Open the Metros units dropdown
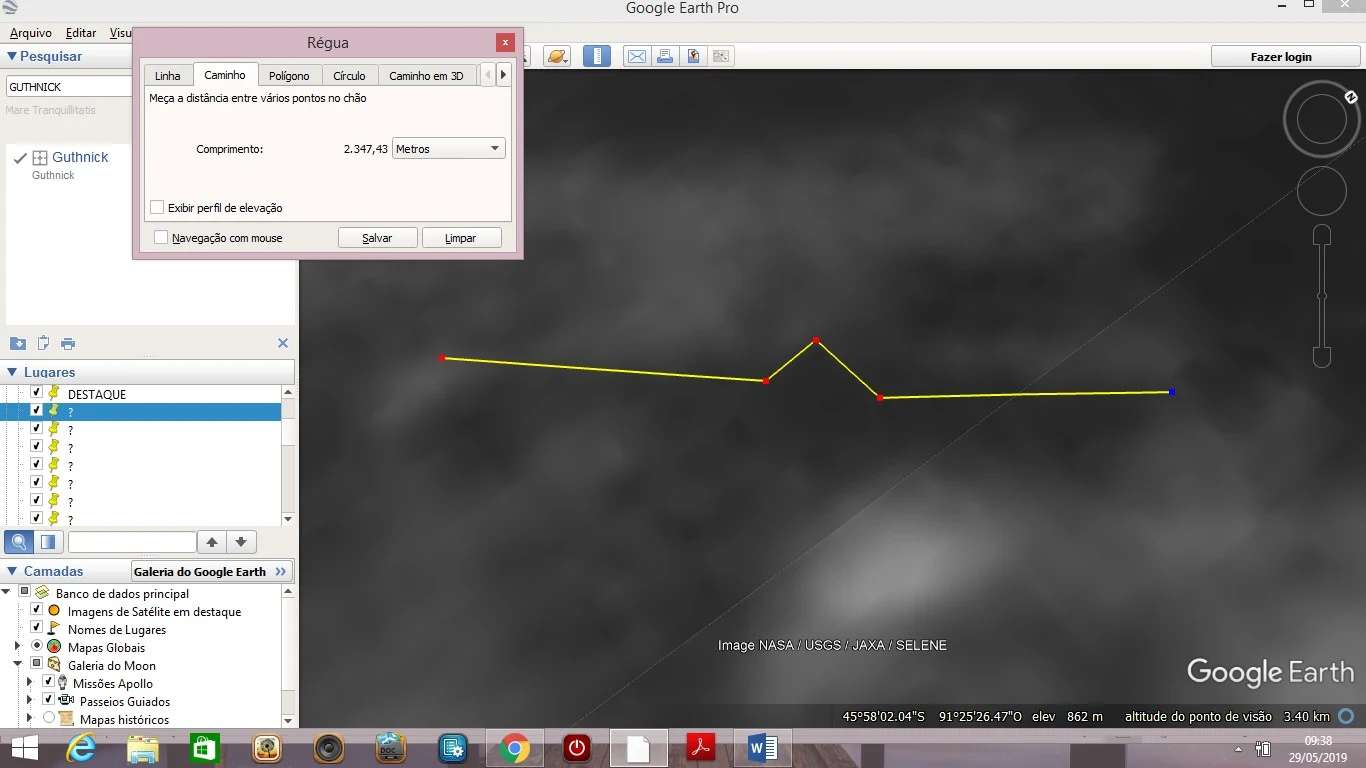Viewport: 1366px width, 768px height. tap(449, 149)
